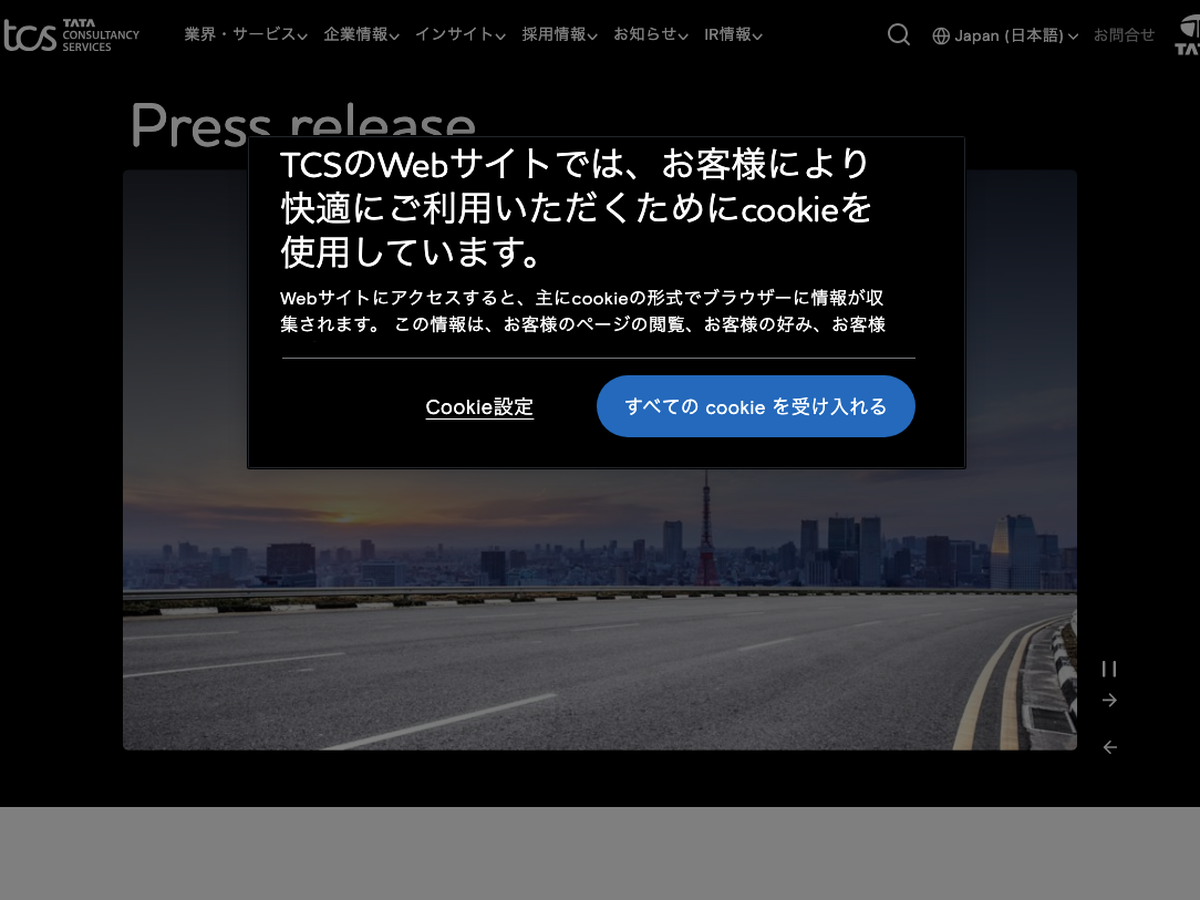1200x900 pixels.
Task: Expand the IR情報 menu
Action: (x=733, y=35)
